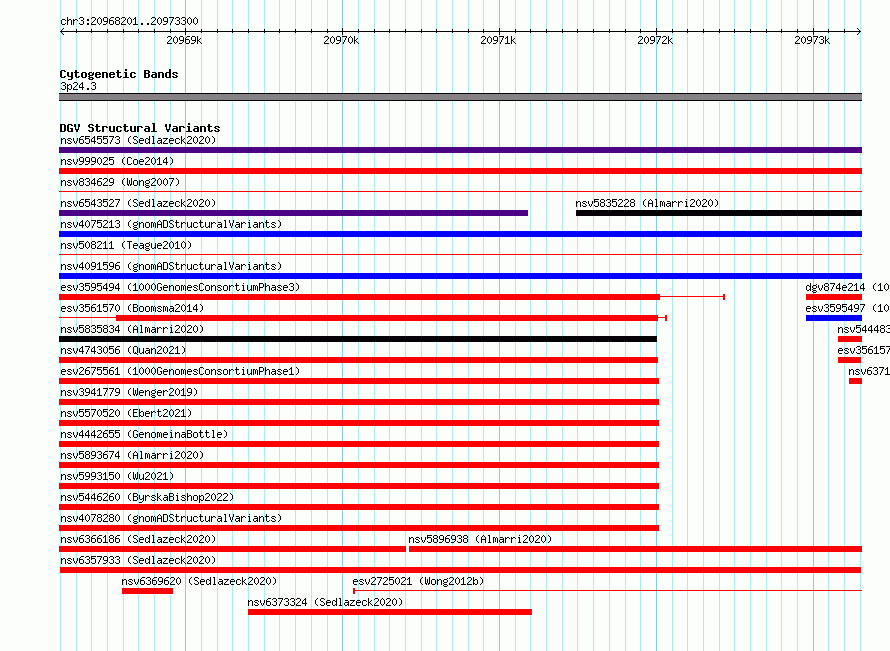Viewport: 890px width, 651px height.
Task: Select esv3561570 (Boomsma2014) label
Action: (x=132, y=308)
